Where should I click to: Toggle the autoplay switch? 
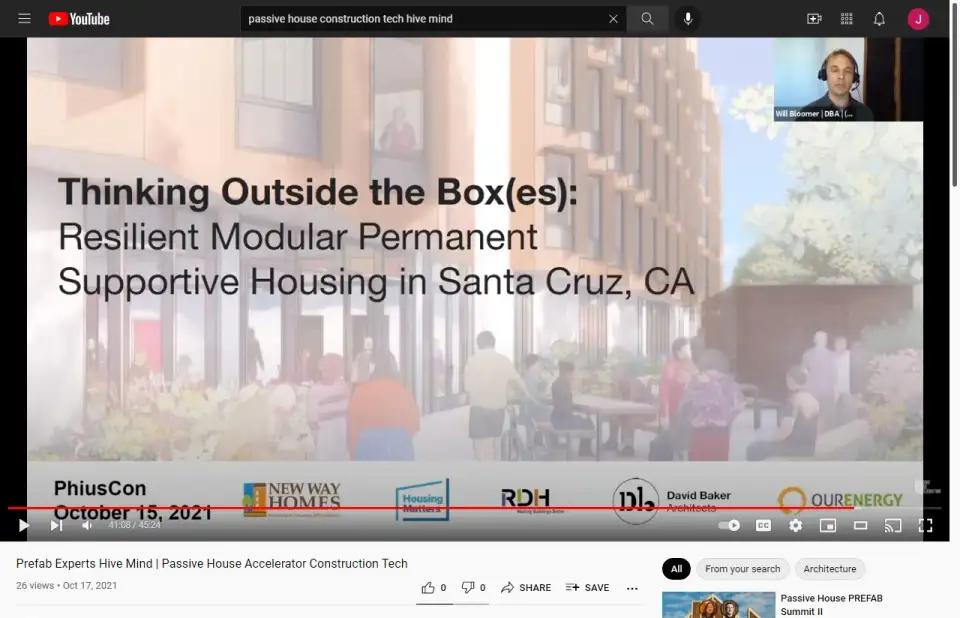click(730, 525)
